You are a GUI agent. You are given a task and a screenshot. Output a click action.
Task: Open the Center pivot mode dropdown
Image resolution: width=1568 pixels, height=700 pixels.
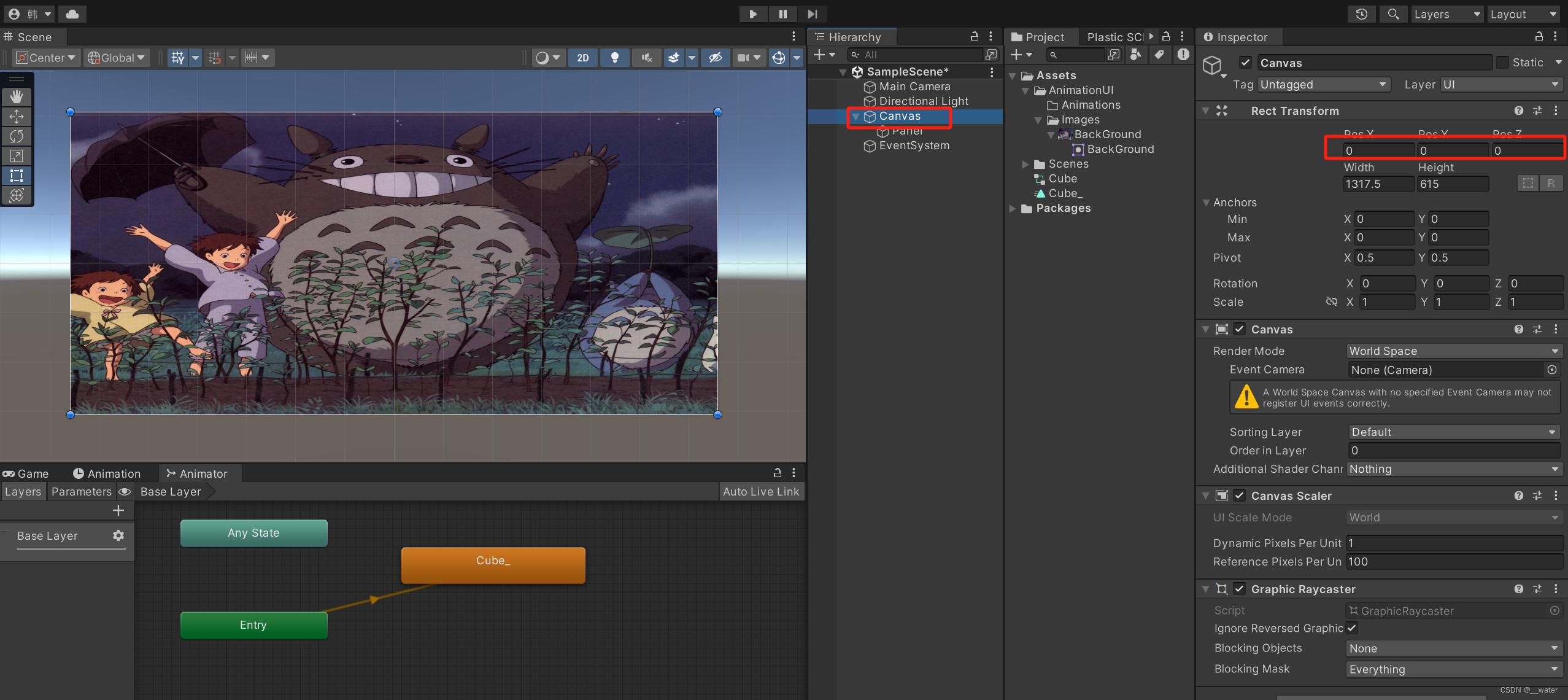click(45, 58)
